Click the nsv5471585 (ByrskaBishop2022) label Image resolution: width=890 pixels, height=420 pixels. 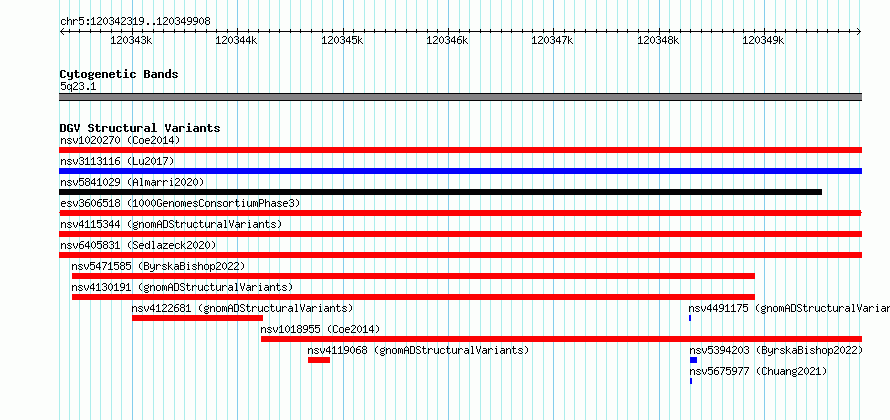click(158, 266)
